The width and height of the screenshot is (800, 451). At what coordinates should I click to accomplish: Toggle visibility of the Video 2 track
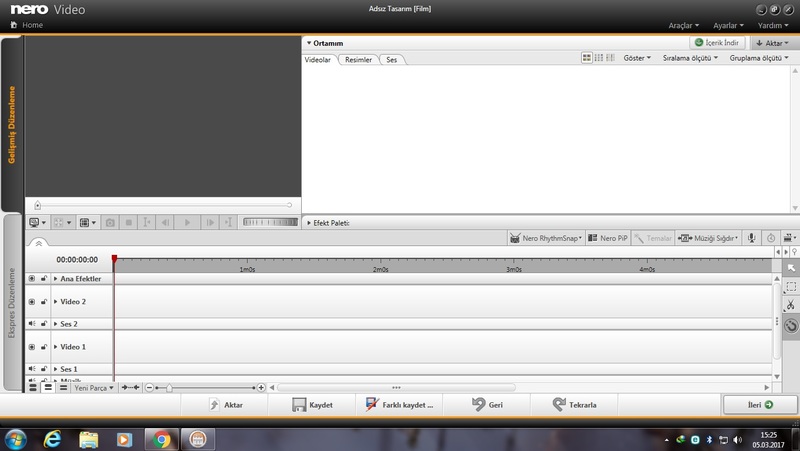point(32,302)
